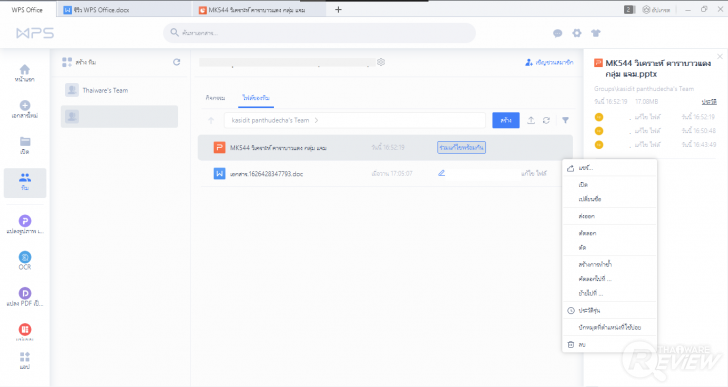728x387 pixels.
Task: Refresh the team file list
Action: (x=546, y=120)
